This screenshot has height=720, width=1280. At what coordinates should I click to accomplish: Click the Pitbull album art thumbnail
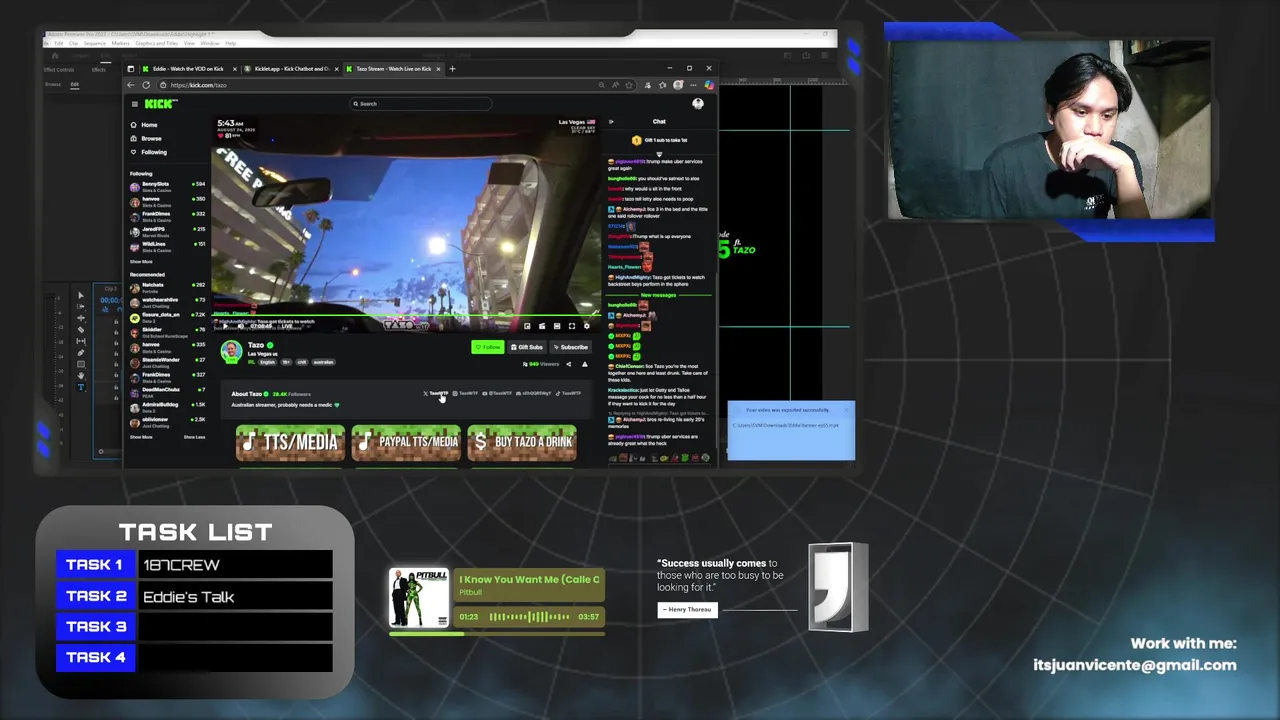click(x=419, y=598)
